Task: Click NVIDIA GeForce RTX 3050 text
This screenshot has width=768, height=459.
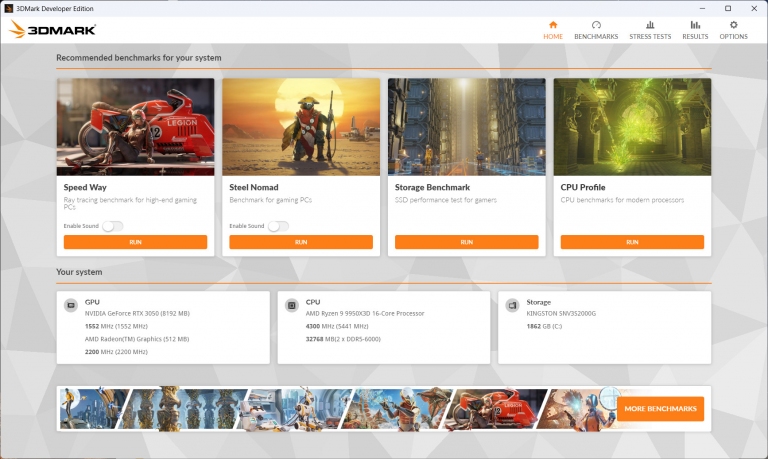Action: click(x=137, y=314)
